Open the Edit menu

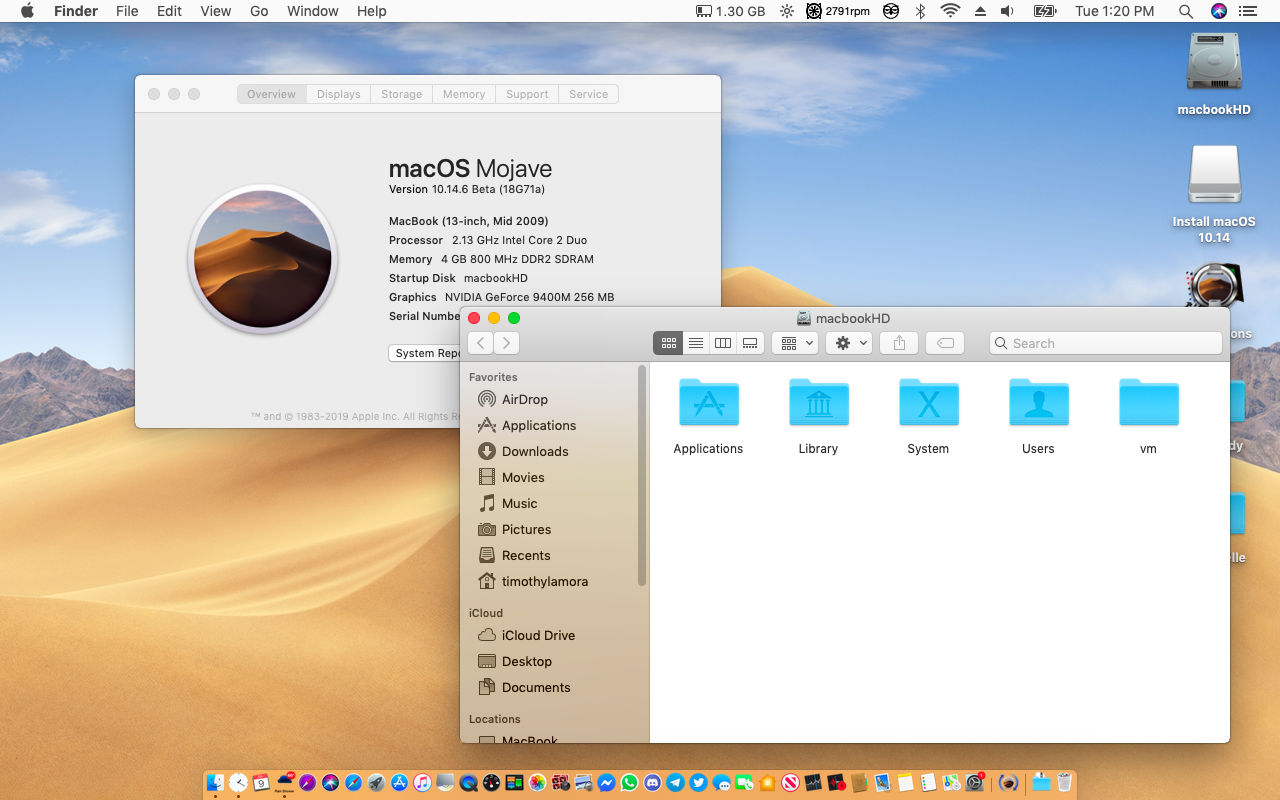169,11
